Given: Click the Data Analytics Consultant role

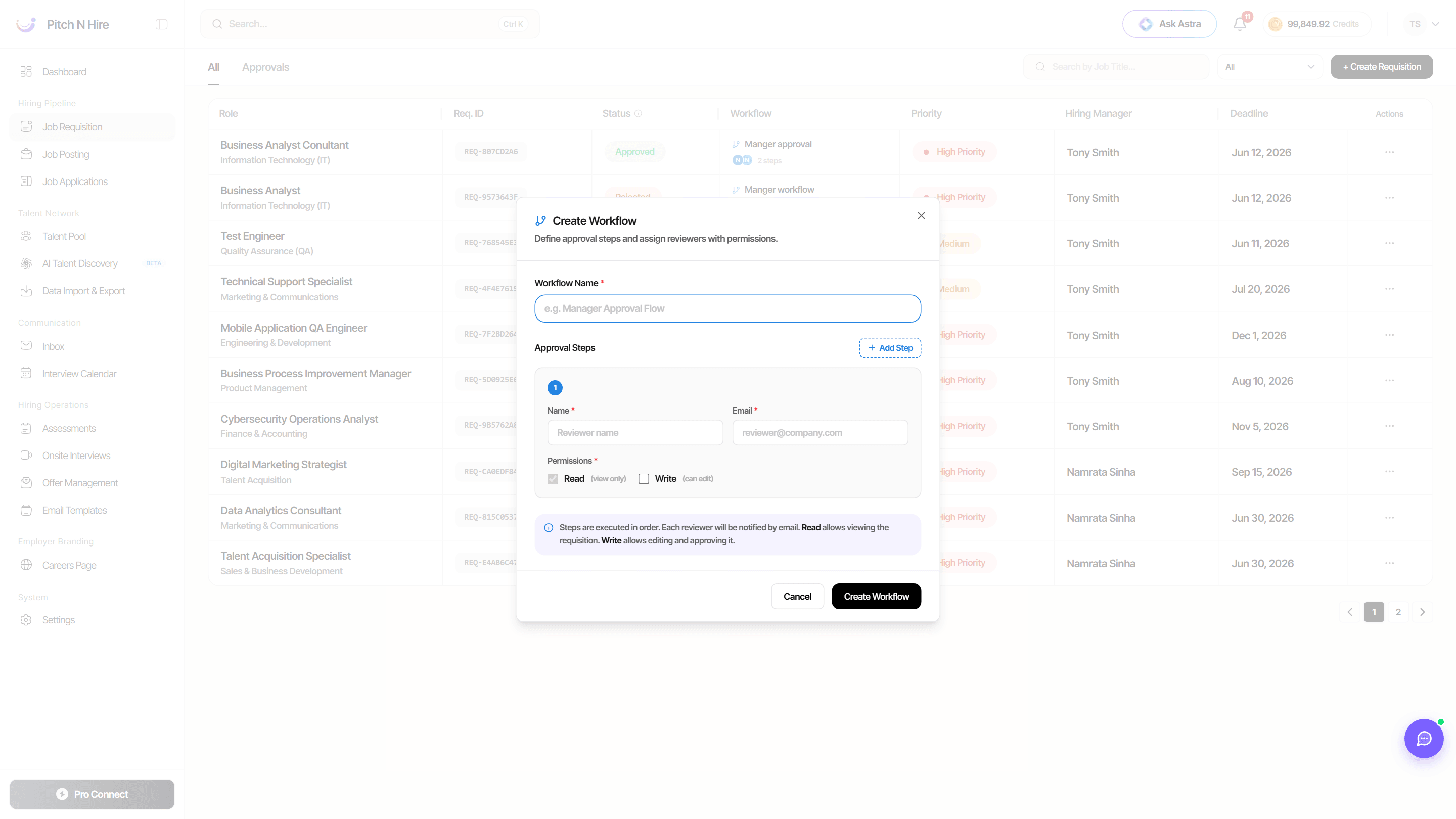Looking at the screenshot, I should coord(281,511).
